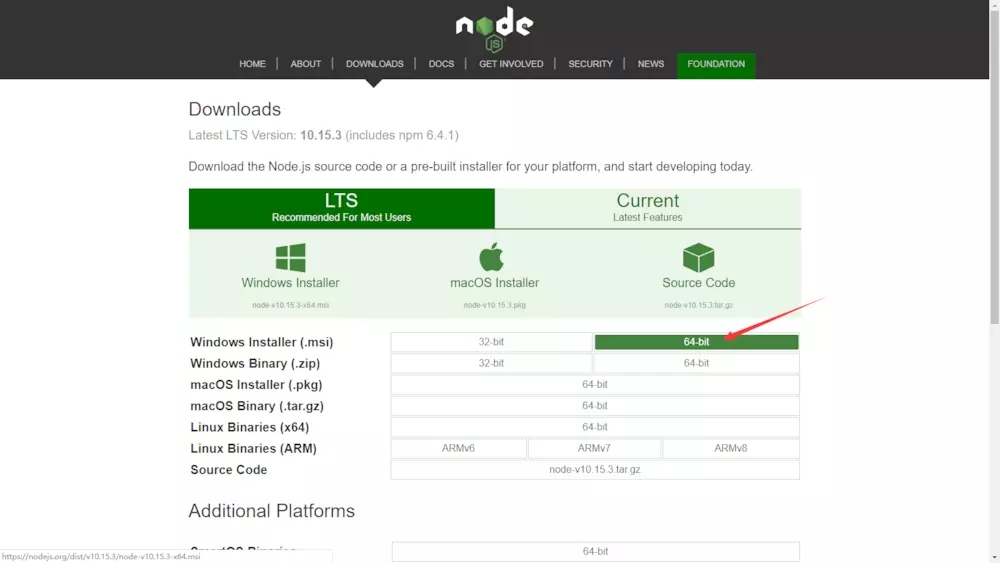Click the "Source Code" table row label
1000x563 pixels.
228,470
